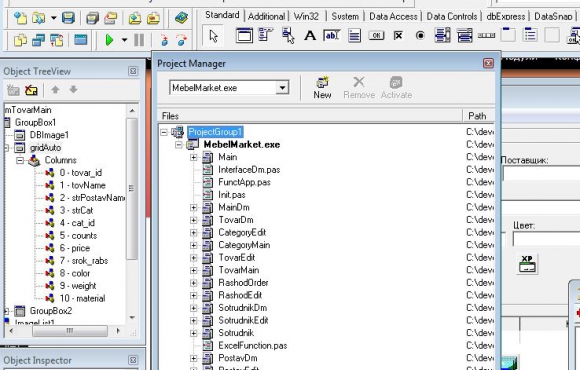Viewport: 580px width, 370px height.
Task: Expand the TovarDm unit node
Action: point(193,220)
